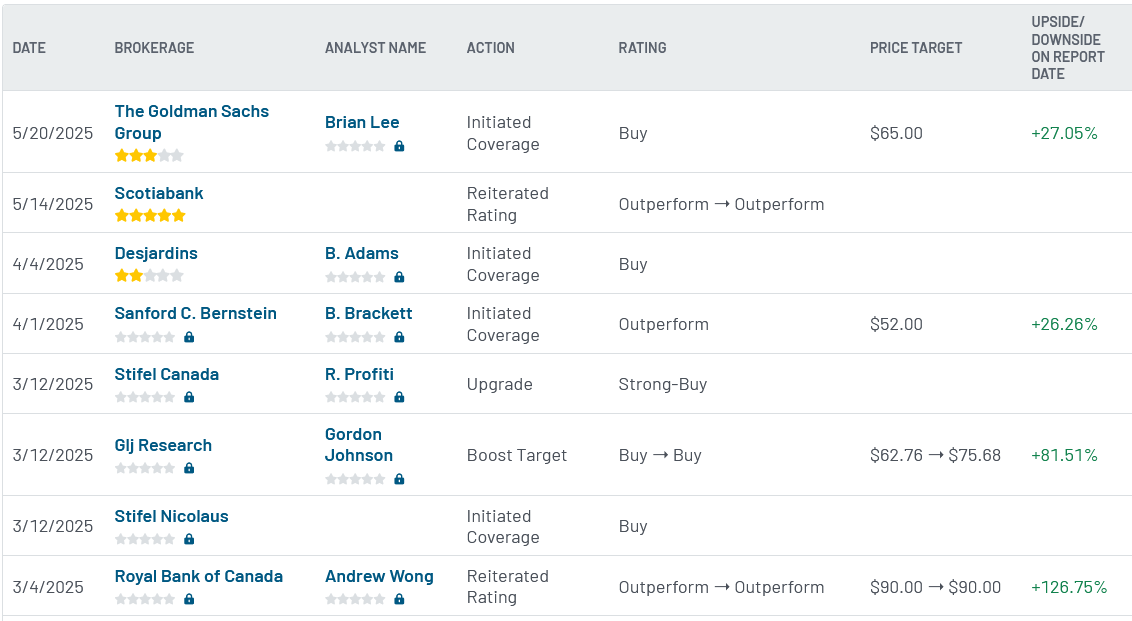Click lock icon beside B. Adams stars
The image size is (1132, 621).
pos(399,277)
